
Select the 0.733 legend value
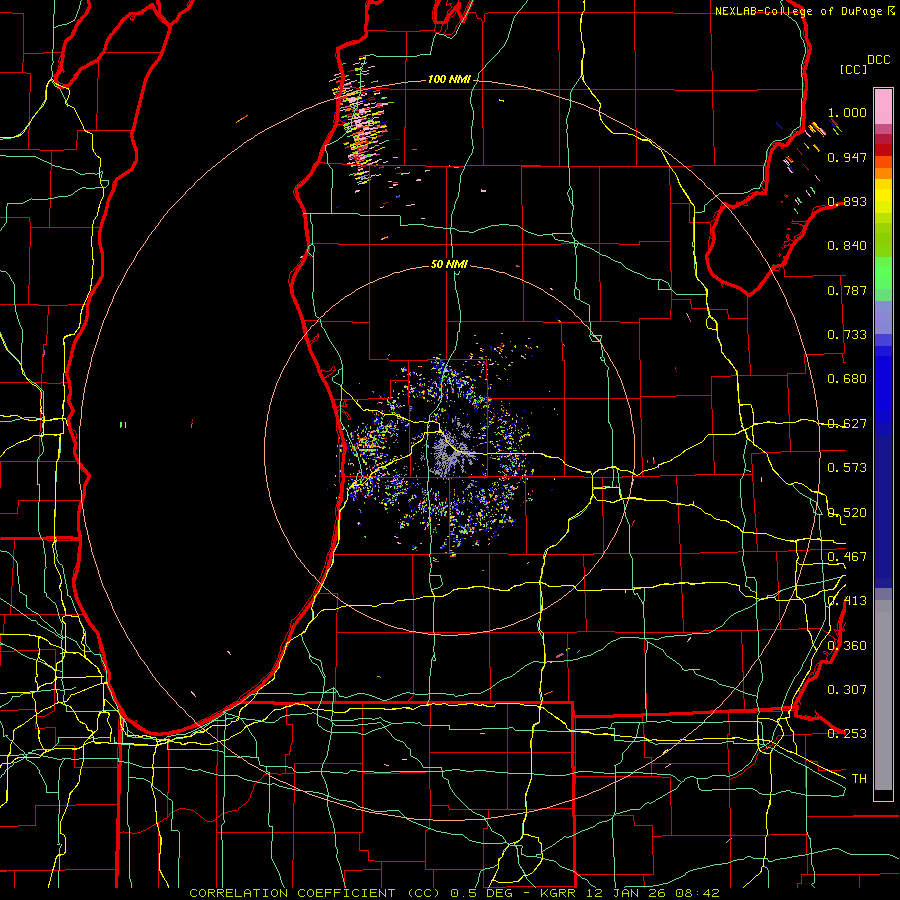click(847, 335)
